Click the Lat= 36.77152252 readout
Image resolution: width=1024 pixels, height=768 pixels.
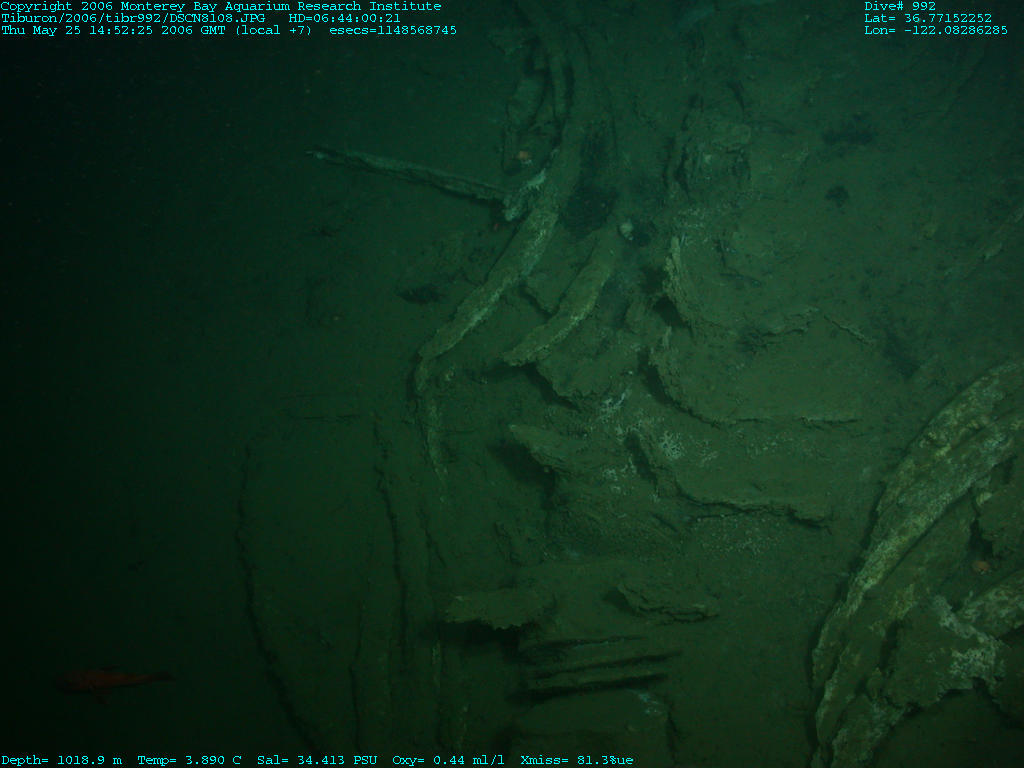tap(928, 18)
